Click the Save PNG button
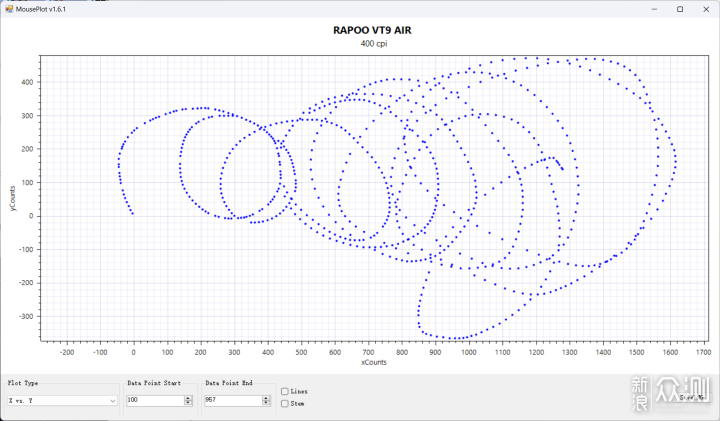720x421 pixels. pos(691,397)
